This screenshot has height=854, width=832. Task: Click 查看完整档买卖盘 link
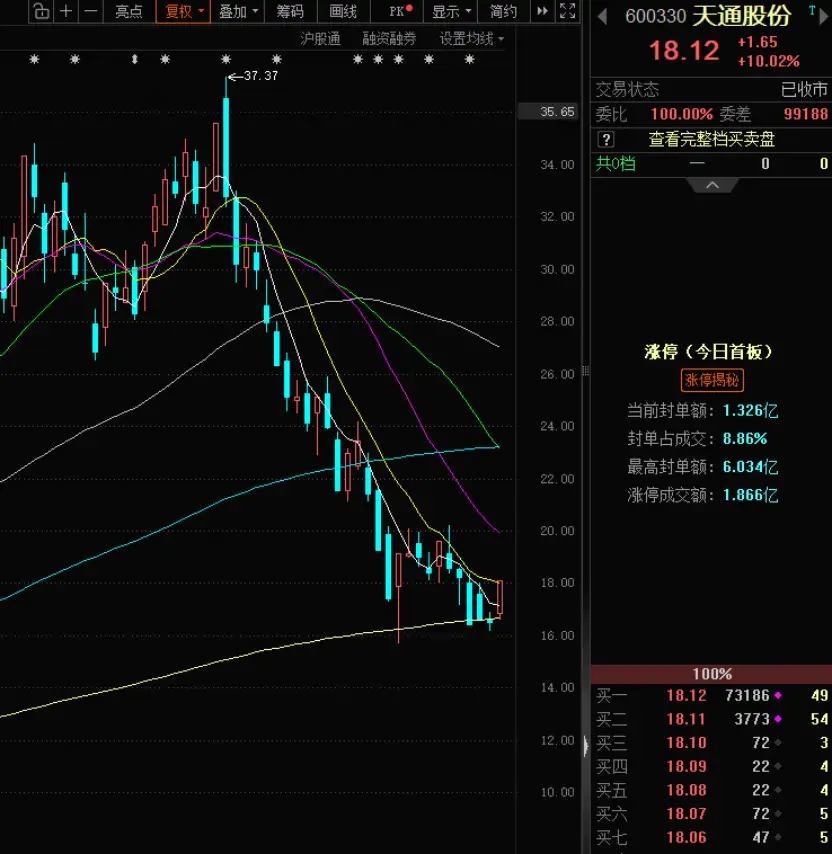coord(711,139)
